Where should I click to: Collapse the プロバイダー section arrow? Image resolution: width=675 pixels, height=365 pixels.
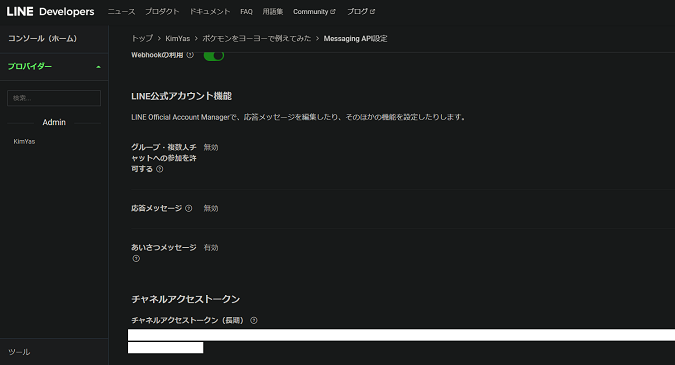tap(98, 67)
